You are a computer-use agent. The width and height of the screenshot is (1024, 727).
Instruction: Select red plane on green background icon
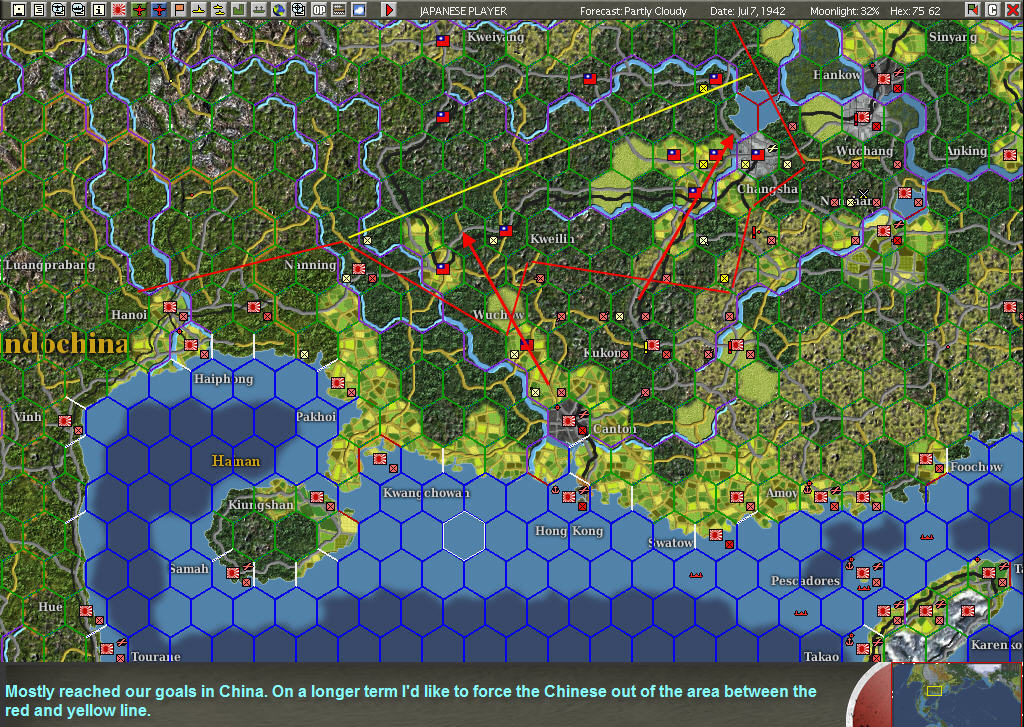pos(138,10)
